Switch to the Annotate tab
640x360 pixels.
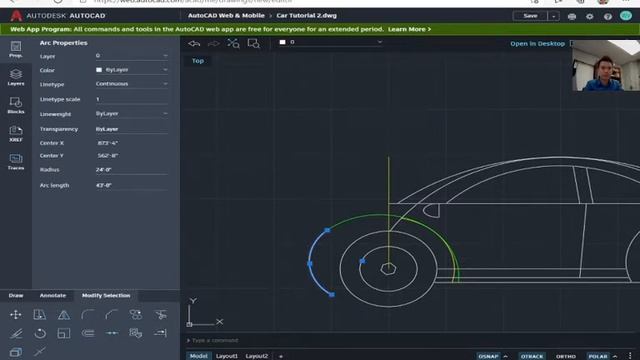click(x=53, y=296)
